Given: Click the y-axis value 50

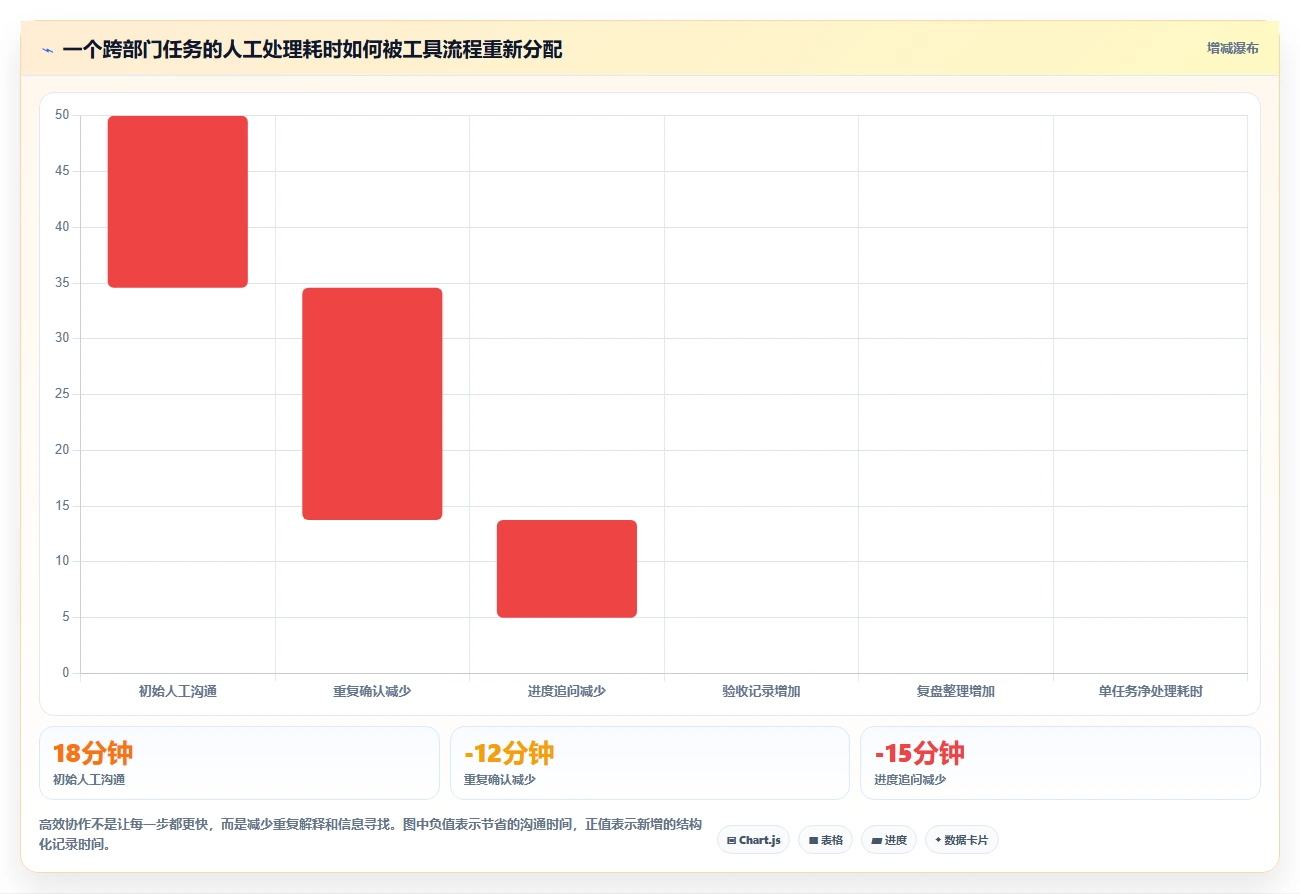Looking at the screenshot, I should [x=62, y=115].
